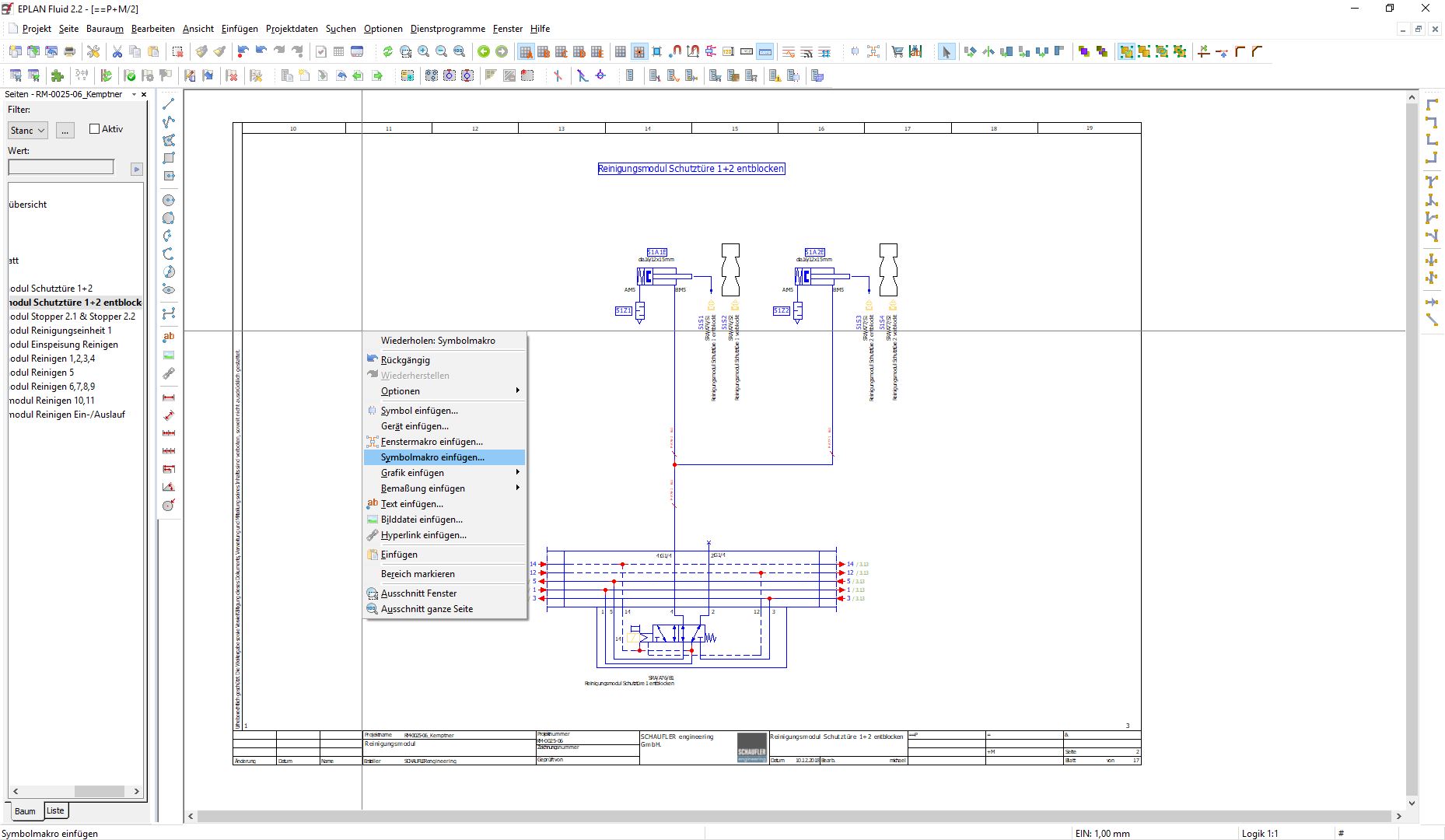This screenshot has height=840, width=1445.
Task: Close the Seiten panel with X
Action: click(x=144, y=94)
